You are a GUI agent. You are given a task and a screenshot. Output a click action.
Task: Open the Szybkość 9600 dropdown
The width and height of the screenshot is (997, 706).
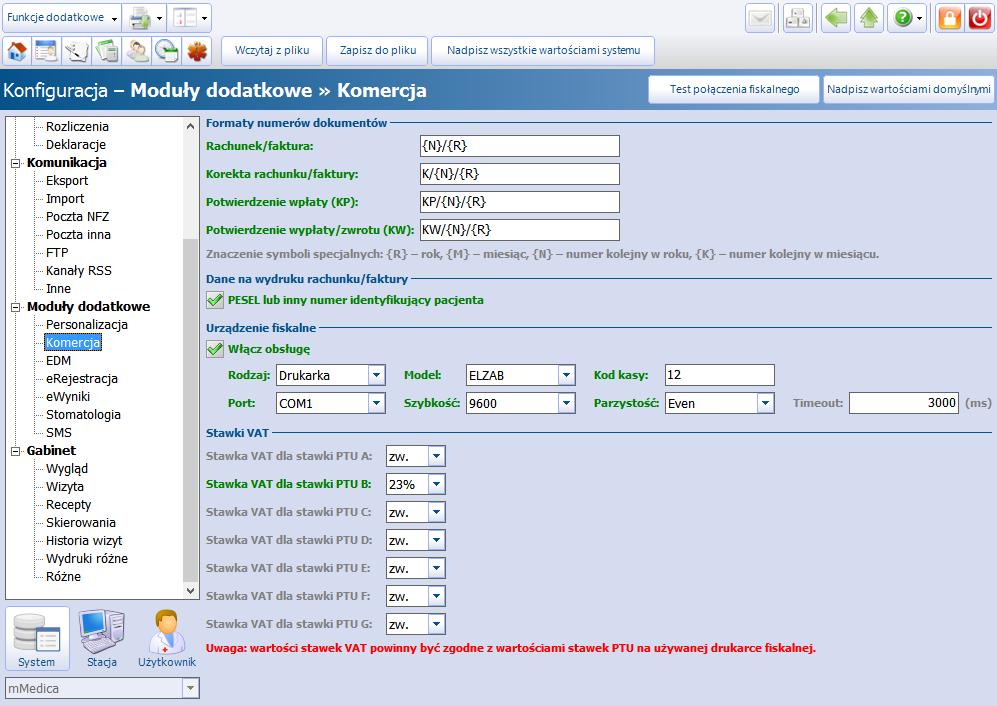567,403
